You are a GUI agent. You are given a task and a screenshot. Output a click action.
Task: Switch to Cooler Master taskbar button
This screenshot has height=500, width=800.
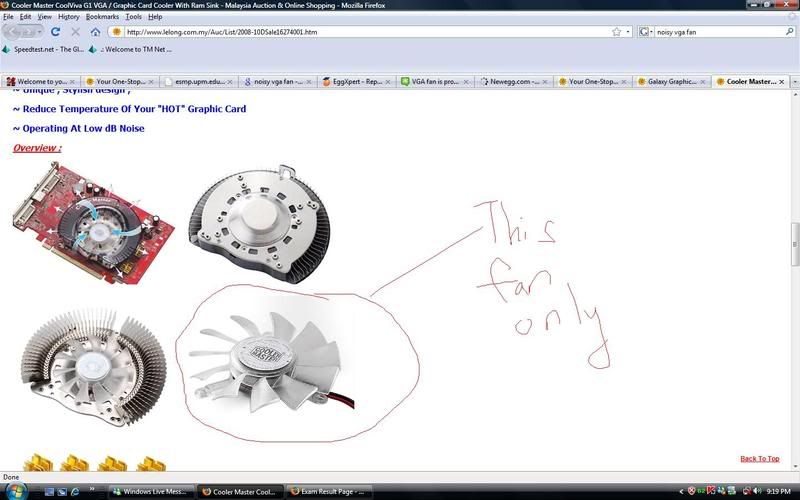240,492
